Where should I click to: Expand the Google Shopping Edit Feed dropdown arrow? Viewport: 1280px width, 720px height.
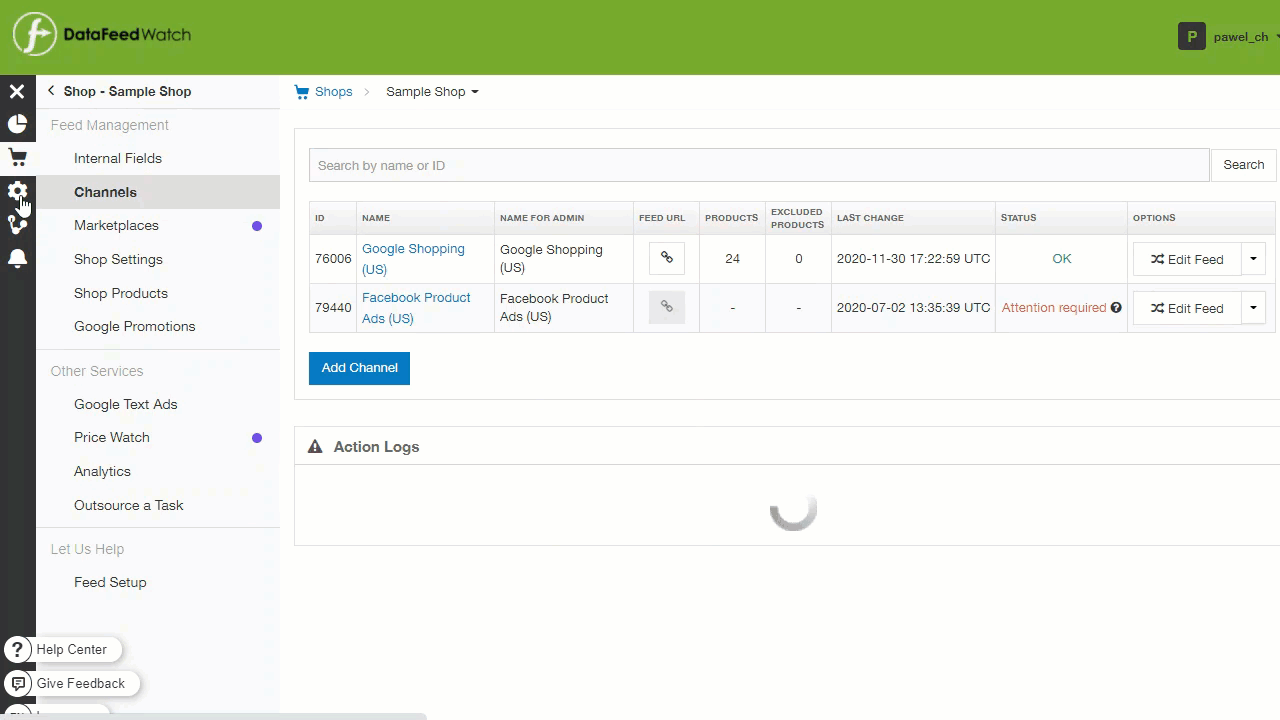tap(1253, 259)
